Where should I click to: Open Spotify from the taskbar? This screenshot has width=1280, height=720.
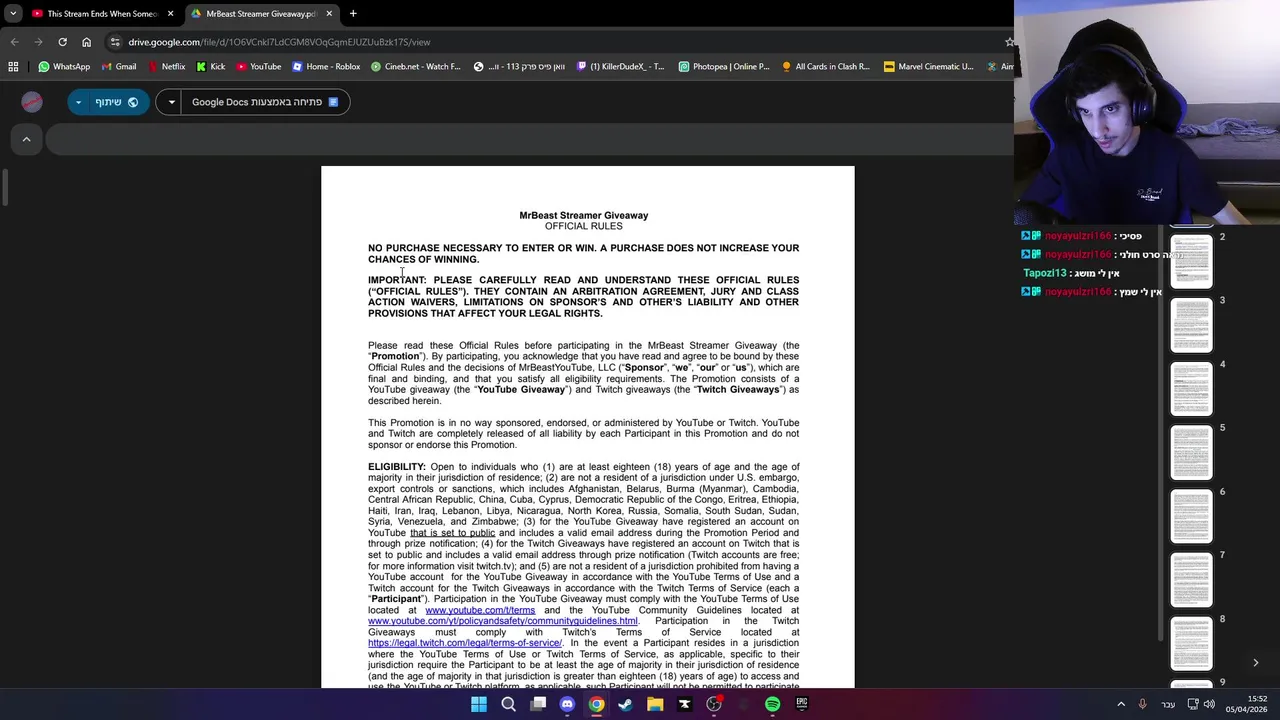pyautogui.click(x=772, y=704)
